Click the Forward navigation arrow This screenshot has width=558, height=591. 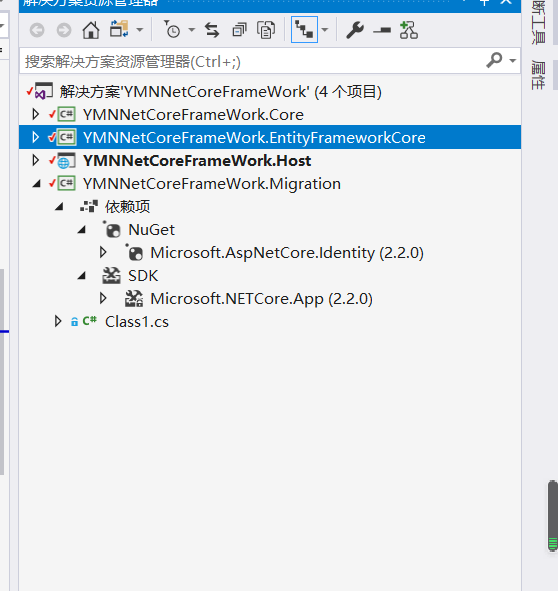point(64,30)
